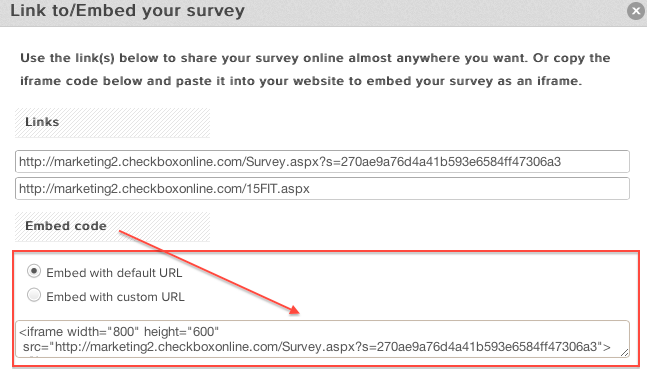Click the instruction paragraph text
The width and height of the screenshot is (647, 380).
click(315, 69)
